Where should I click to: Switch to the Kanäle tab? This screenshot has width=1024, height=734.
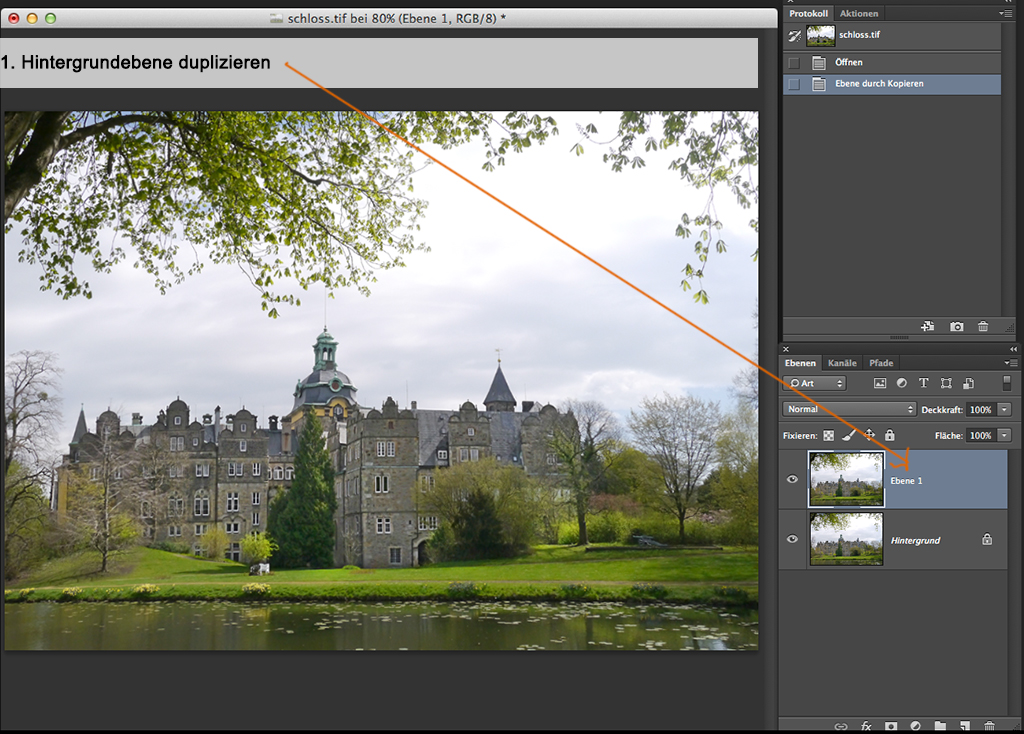point(842,363)
